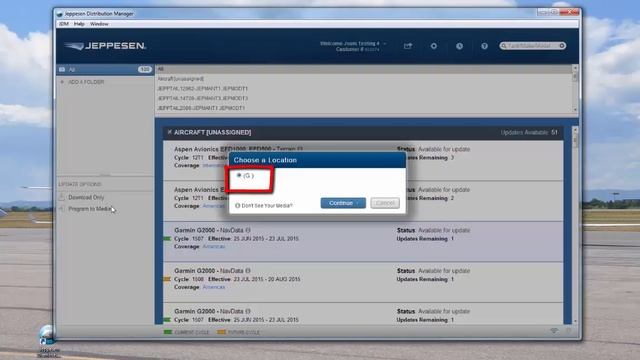The height and width of the screenshot is (360, 640).
Task: Open the Don't See Your Media help link
Action: 267,206
